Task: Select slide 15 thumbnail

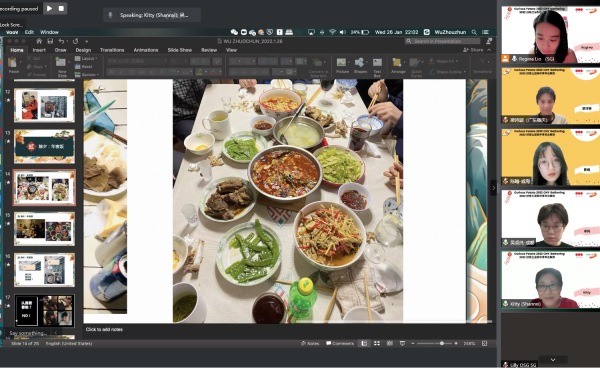Action: click(44, 229)
